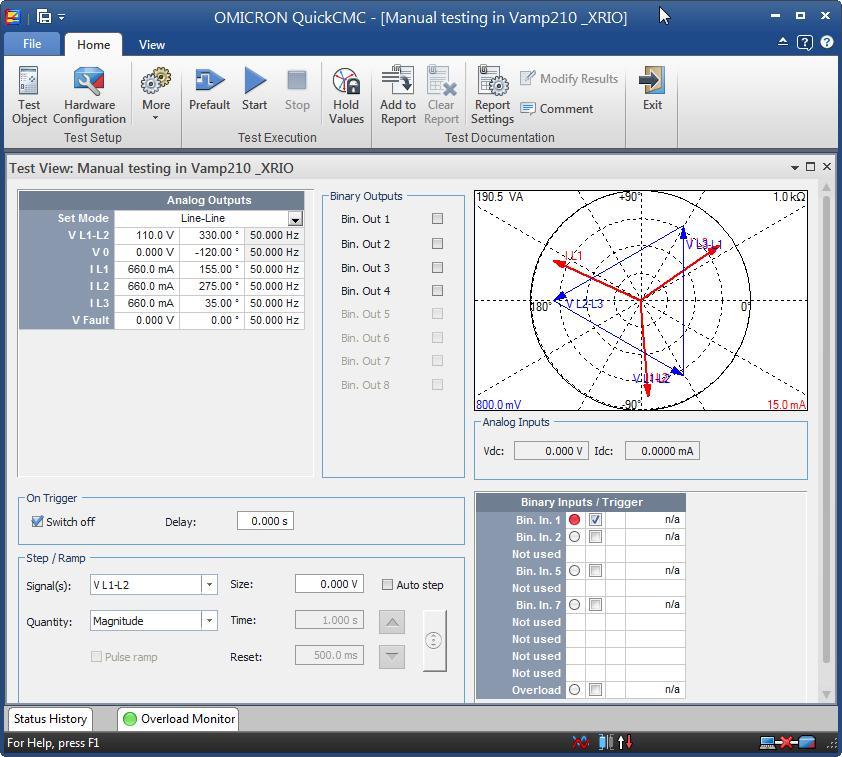
Task: Open the Test Object icon
Action: [x=29, y=96]
